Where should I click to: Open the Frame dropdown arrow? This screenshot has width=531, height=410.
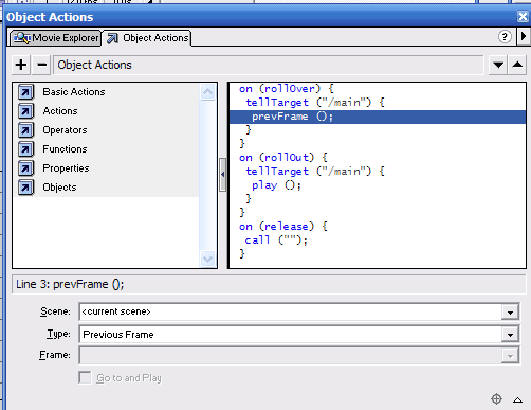(510, 355)
